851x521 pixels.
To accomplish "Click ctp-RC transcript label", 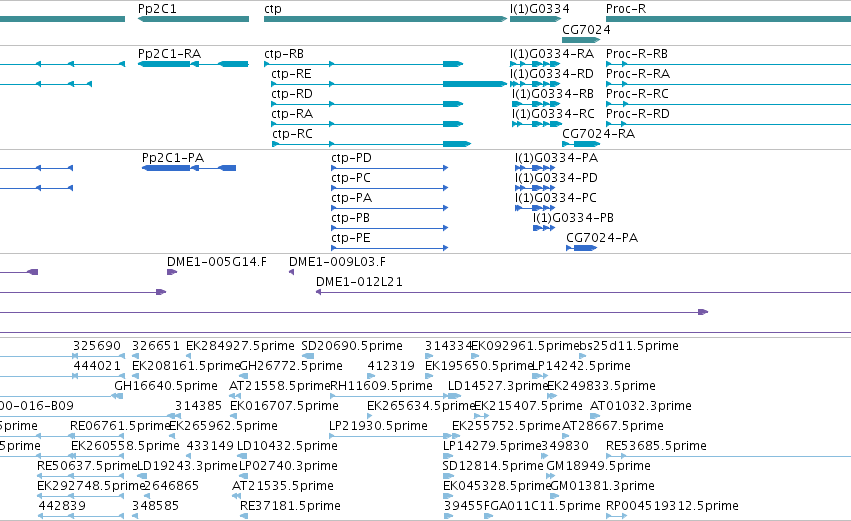I will tap(293, 134).
